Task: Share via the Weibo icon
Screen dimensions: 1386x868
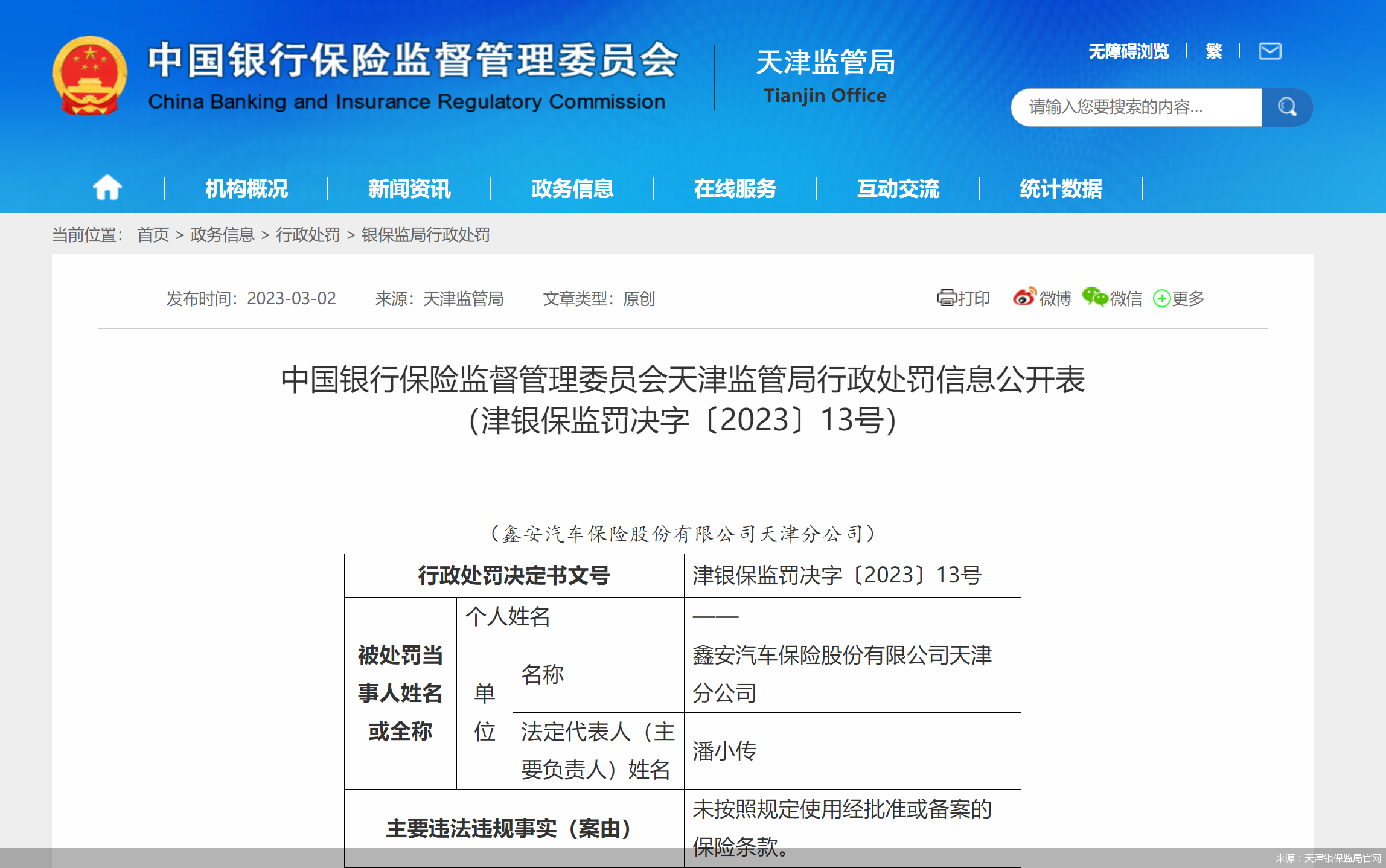Action: [x=1024, y=297]
